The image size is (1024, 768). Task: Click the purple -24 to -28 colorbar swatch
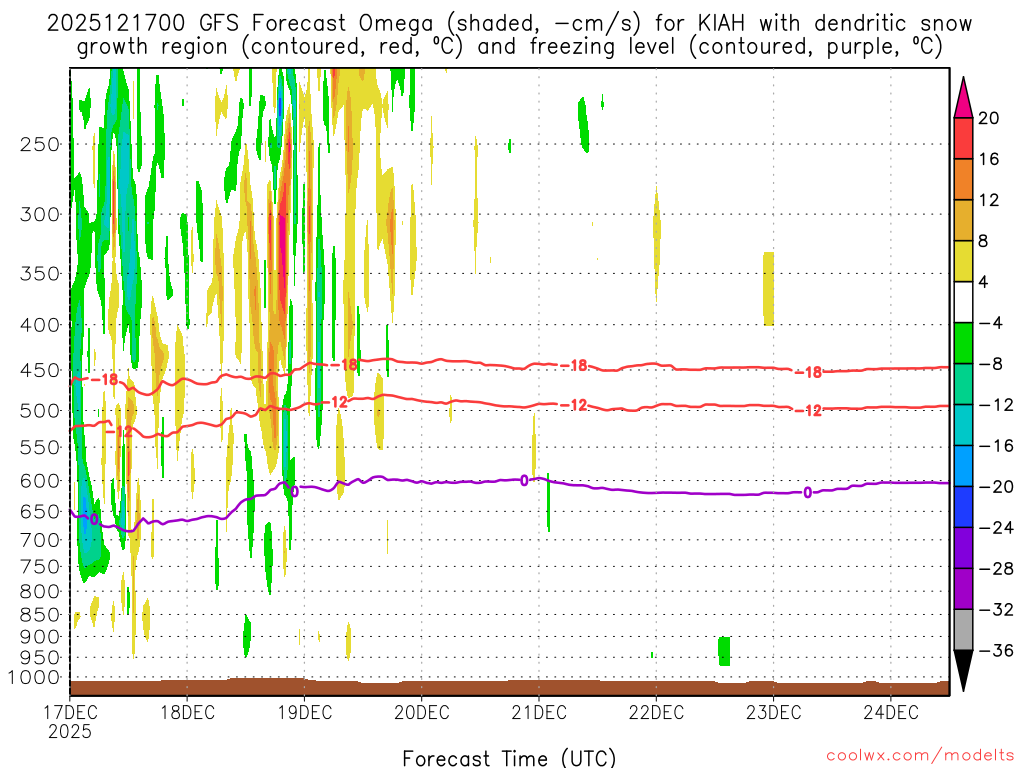coord(963,548)
